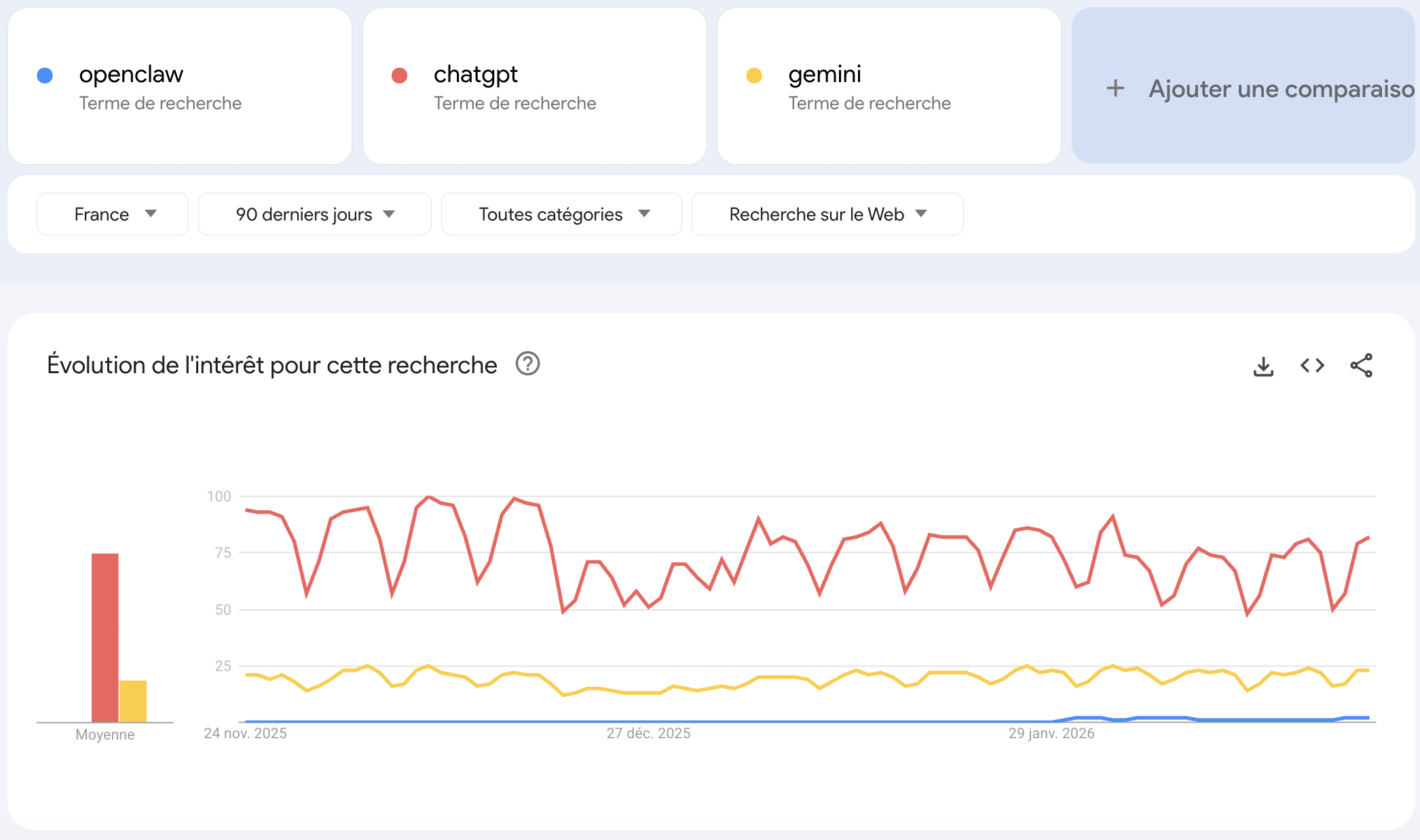Download the interest chart data as CSV
The image size is (1420, 840).
(x=1263, y=366)
